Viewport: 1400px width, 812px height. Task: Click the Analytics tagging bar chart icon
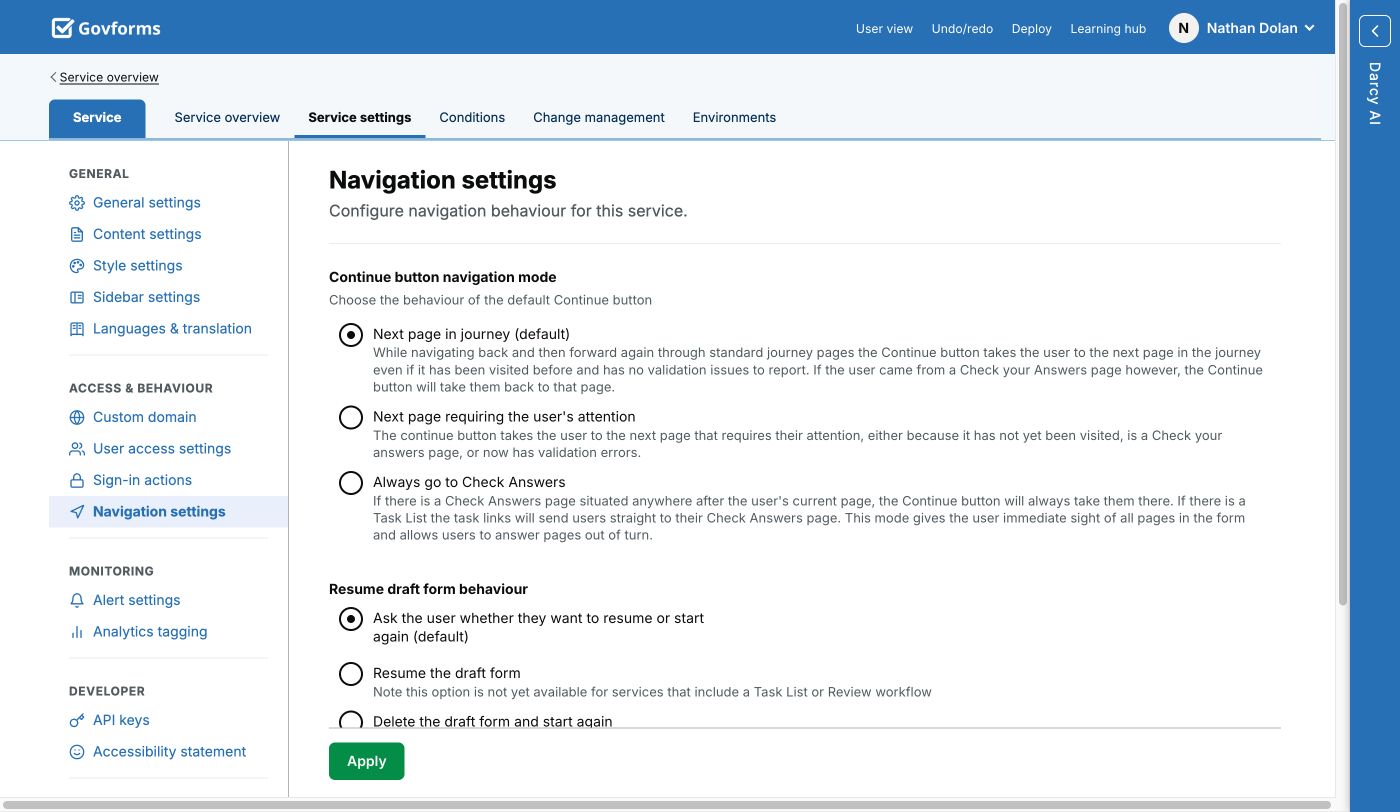[x=77, y=632]
